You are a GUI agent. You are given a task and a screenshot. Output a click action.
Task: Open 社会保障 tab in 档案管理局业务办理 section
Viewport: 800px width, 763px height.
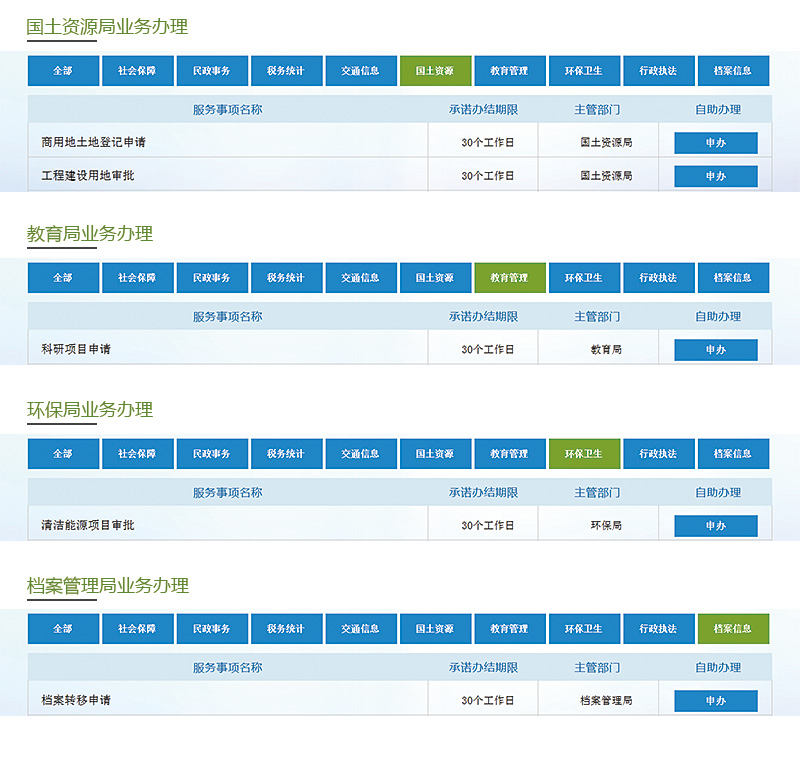(x=138, y=629)
